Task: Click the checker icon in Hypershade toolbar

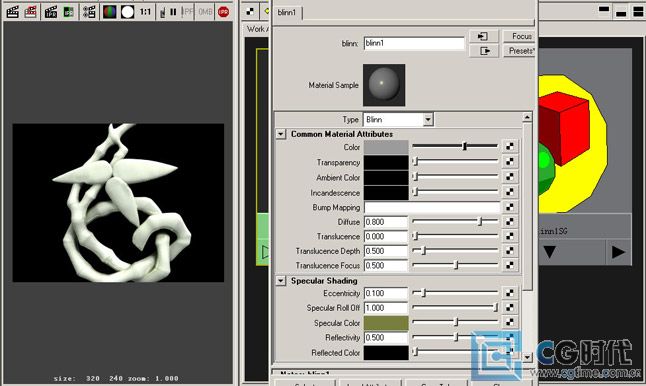Action: click(250, 12)
